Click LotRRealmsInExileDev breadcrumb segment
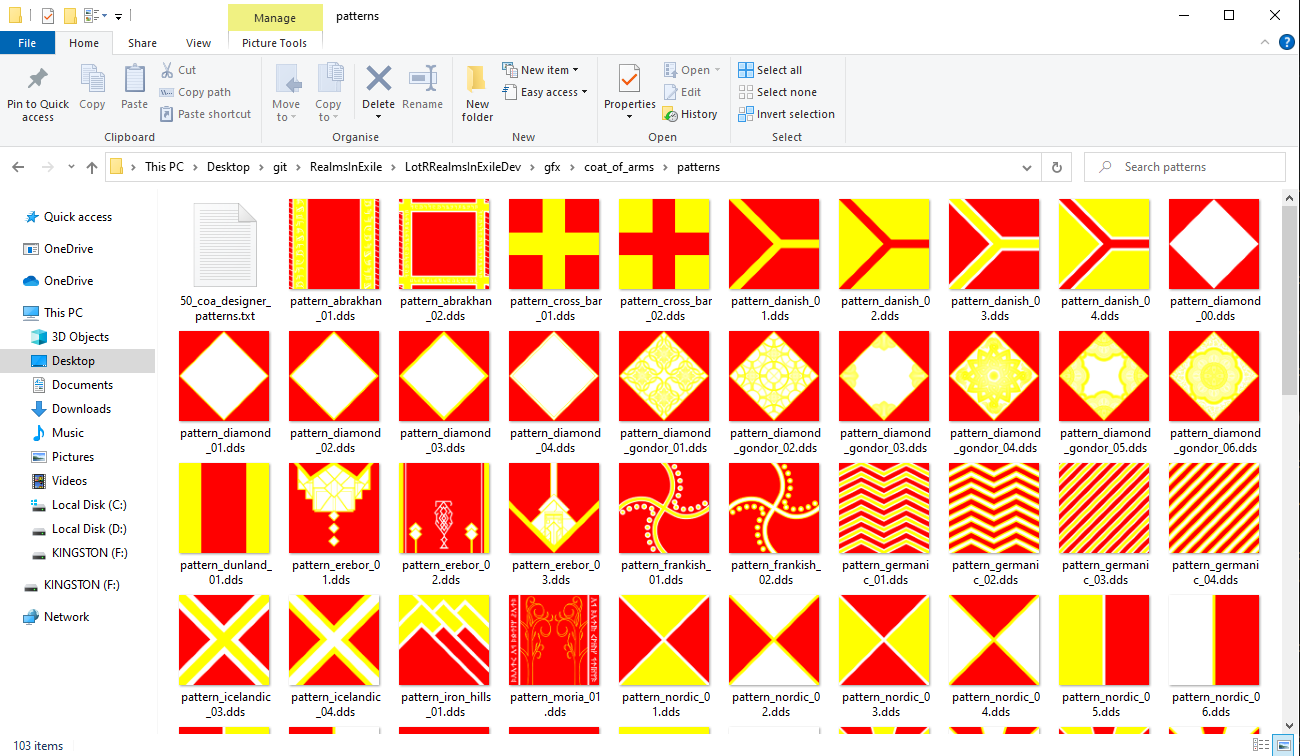The width and height of the screenshot is (1300, 756). point(462,167)
